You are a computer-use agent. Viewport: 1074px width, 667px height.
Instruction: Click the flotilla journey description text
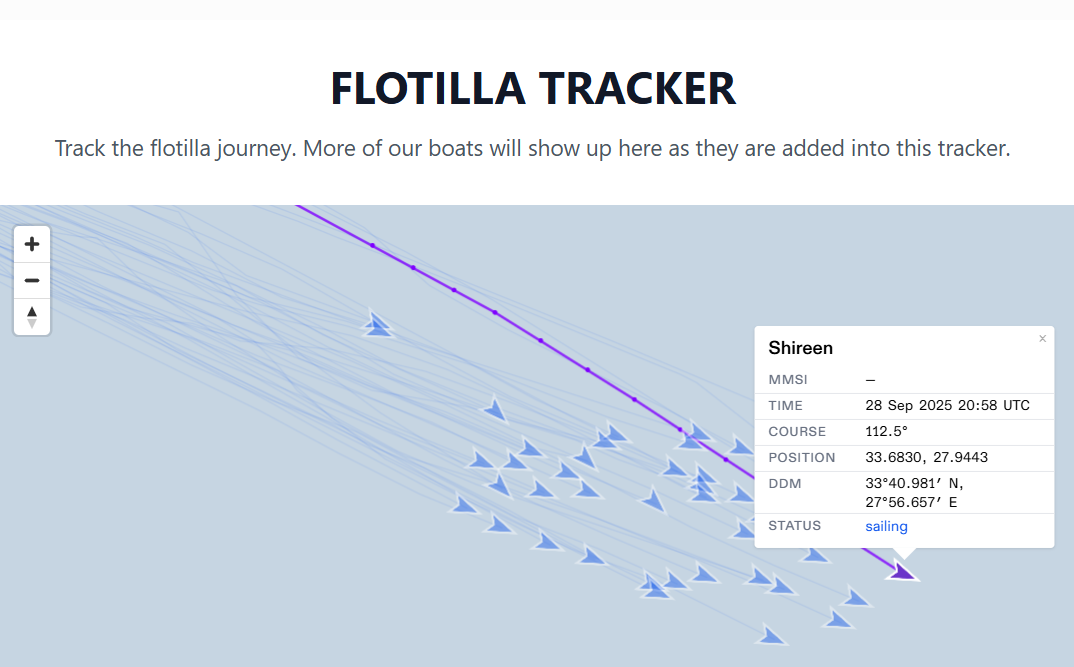(x=533, y=149)
